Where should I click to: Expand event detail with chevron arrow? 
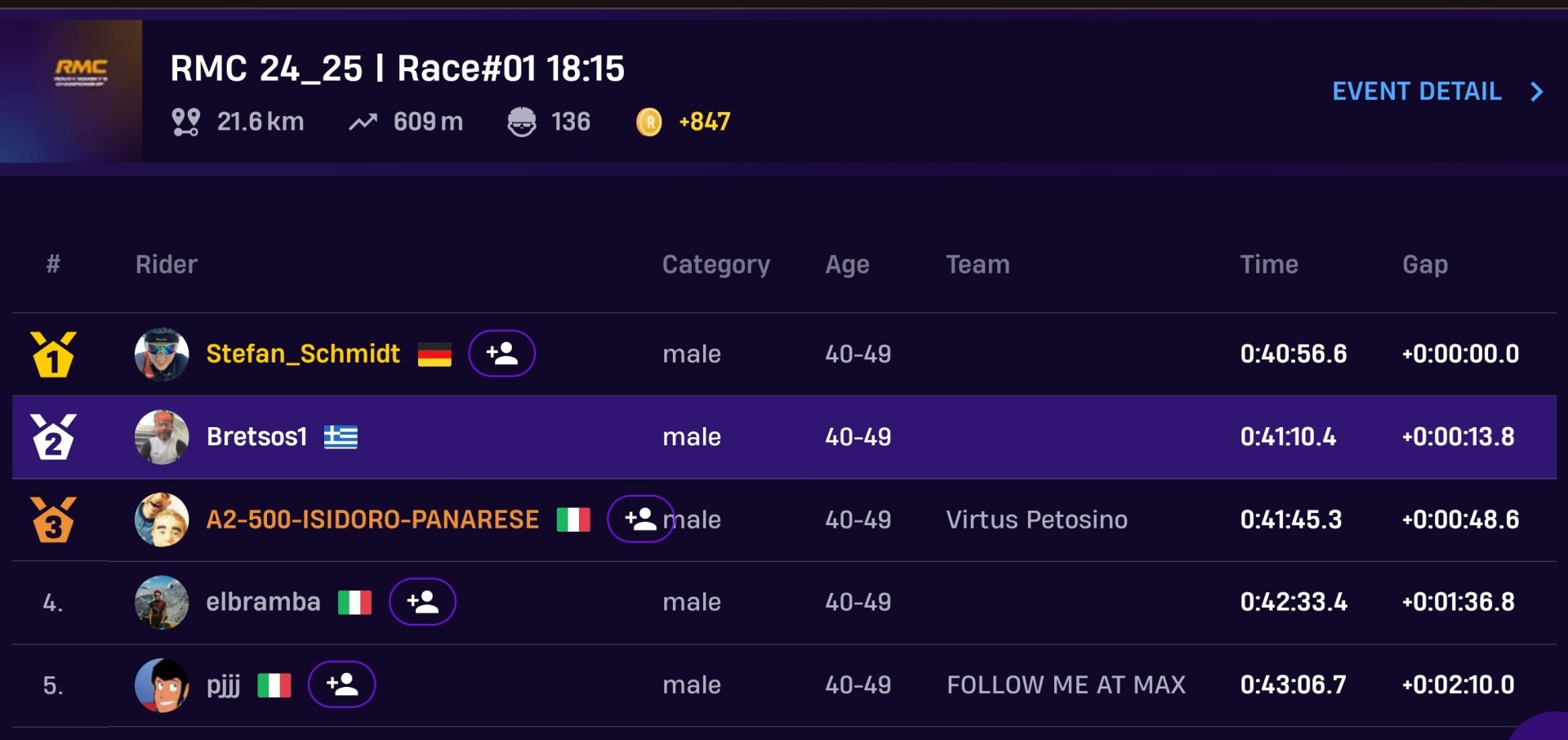(1537, 91)
